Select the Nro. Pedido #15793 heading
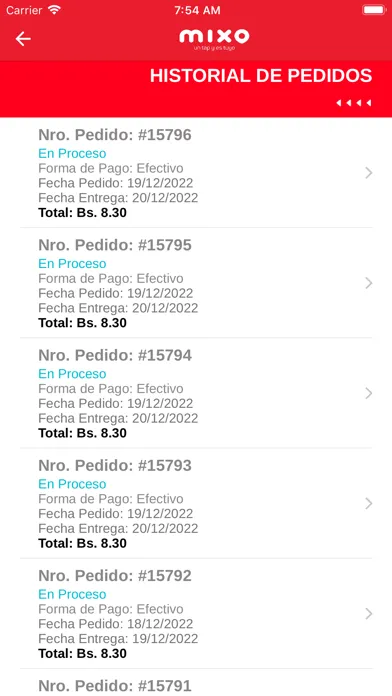 click(115, 465)
